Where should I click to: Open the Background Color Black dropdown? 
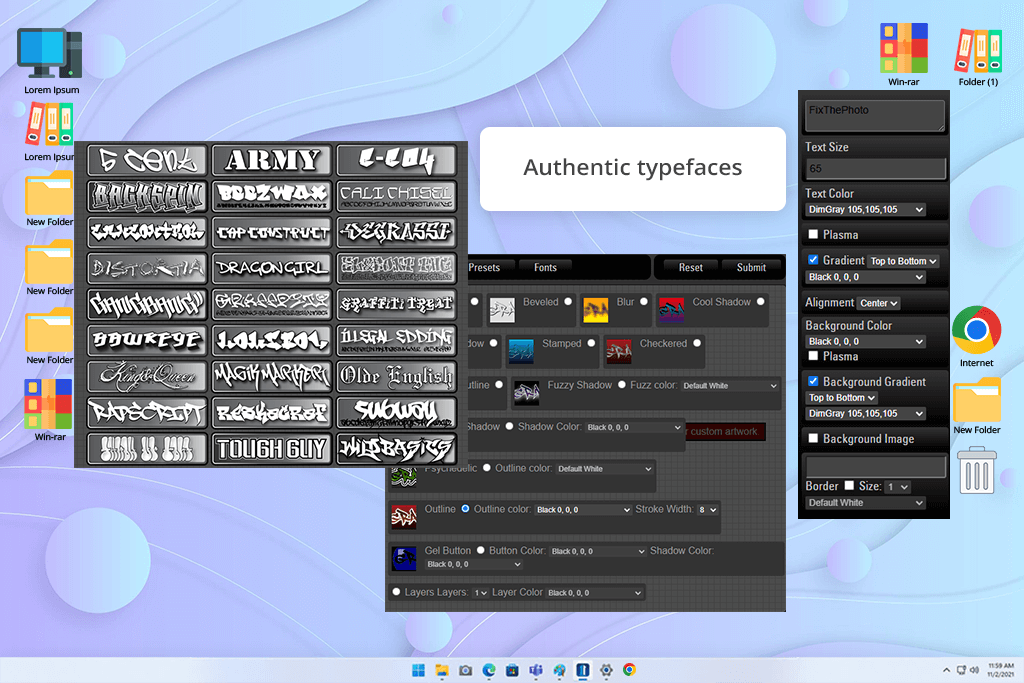(865, 342)
